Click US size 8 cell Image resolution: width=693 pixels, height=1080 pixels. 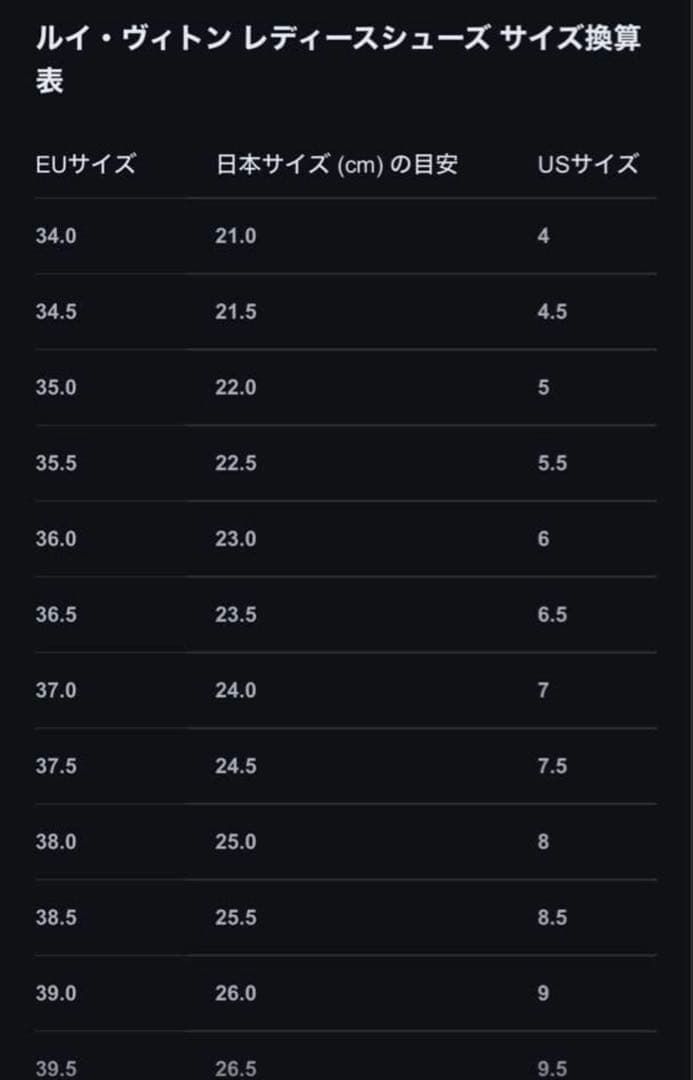(543, 842)
